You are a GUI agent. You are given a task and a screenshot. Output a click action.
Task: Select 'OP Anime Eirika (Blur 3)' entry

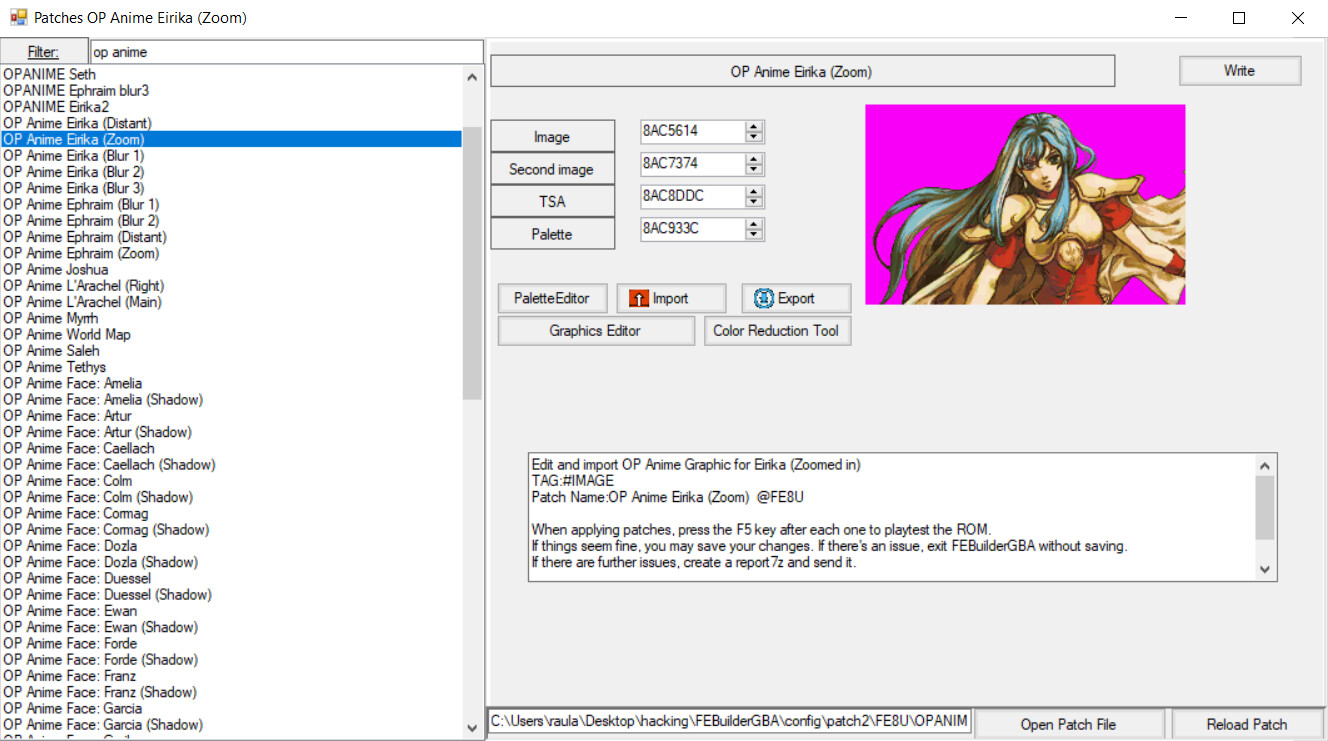tap(232, 188)
